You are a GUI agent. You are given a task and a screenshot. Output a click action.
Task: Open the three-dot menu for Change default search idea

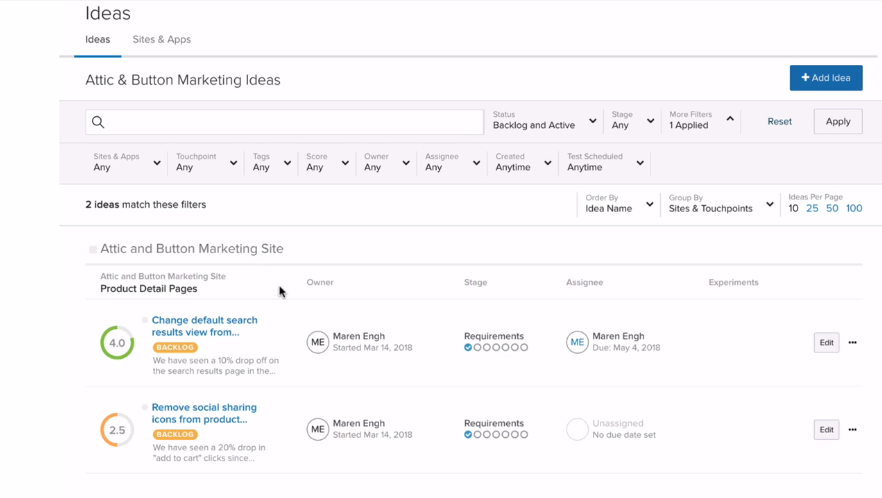852,343
